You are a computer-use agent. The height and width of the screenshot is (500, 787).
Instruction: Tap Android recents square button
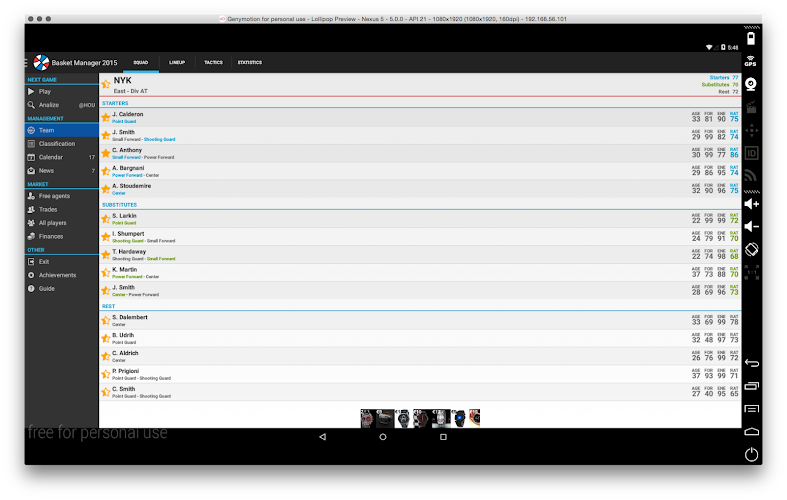click(x=443, y=437)
